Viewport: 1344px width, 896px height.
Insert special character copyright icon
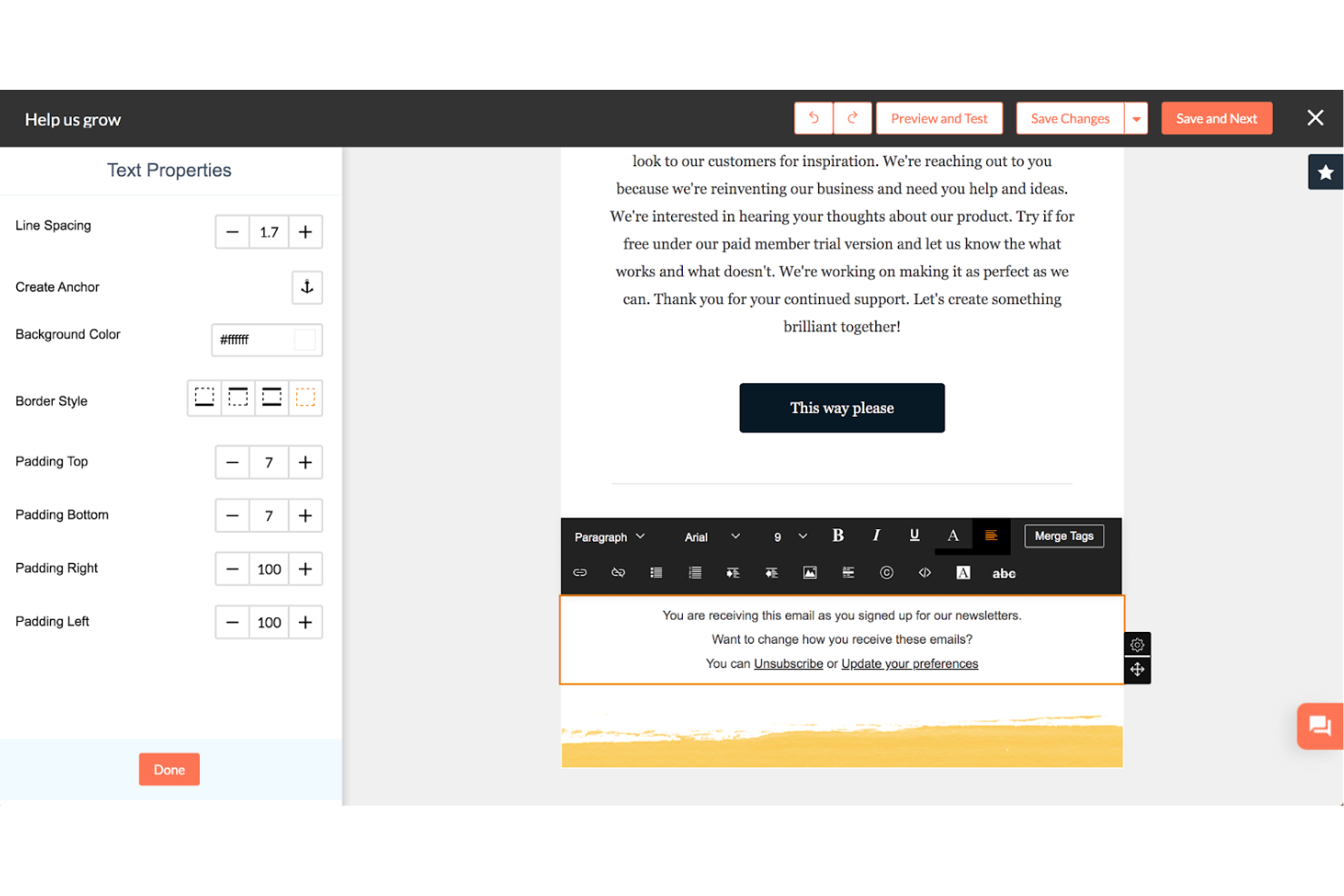coord(886,573)
